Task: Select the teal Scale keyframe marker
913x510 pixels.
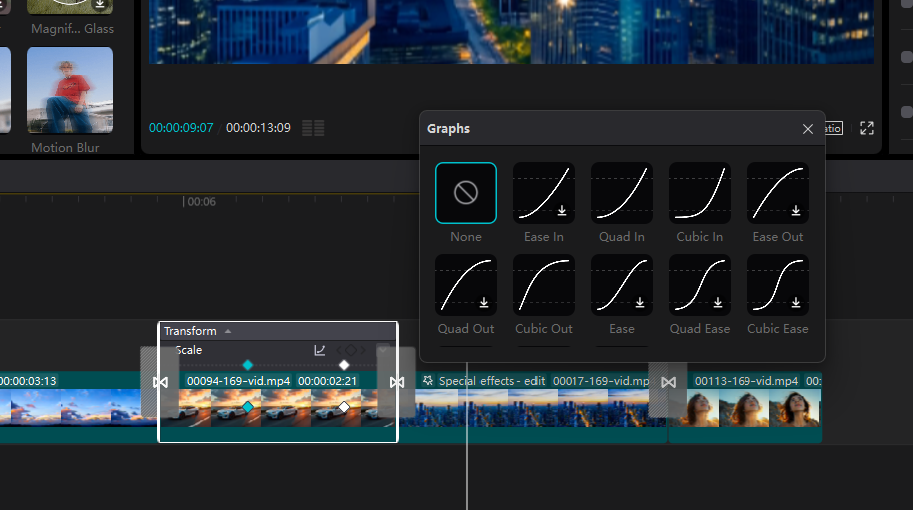Action: coord(248,365)
